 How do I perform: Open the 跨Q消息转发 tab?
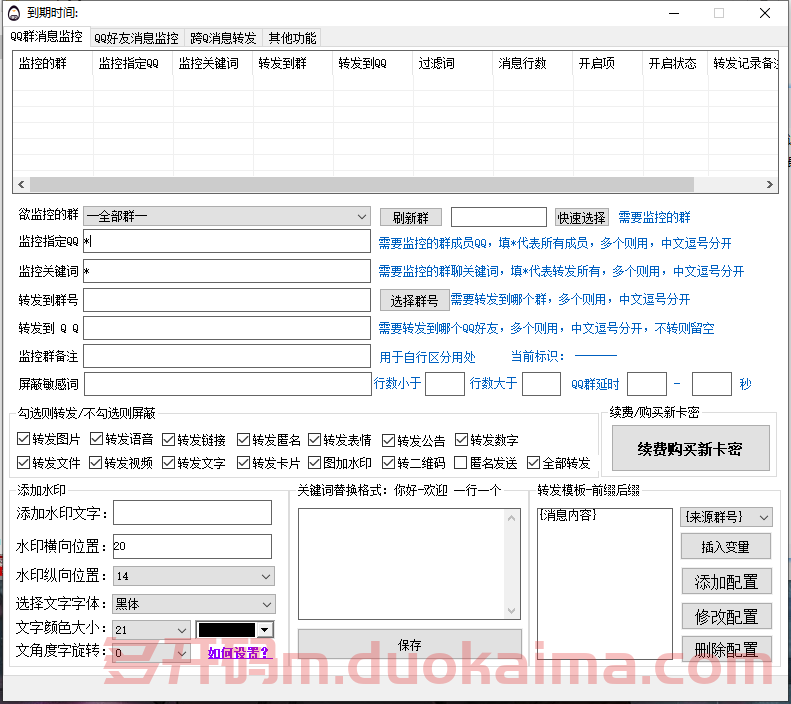223,38
